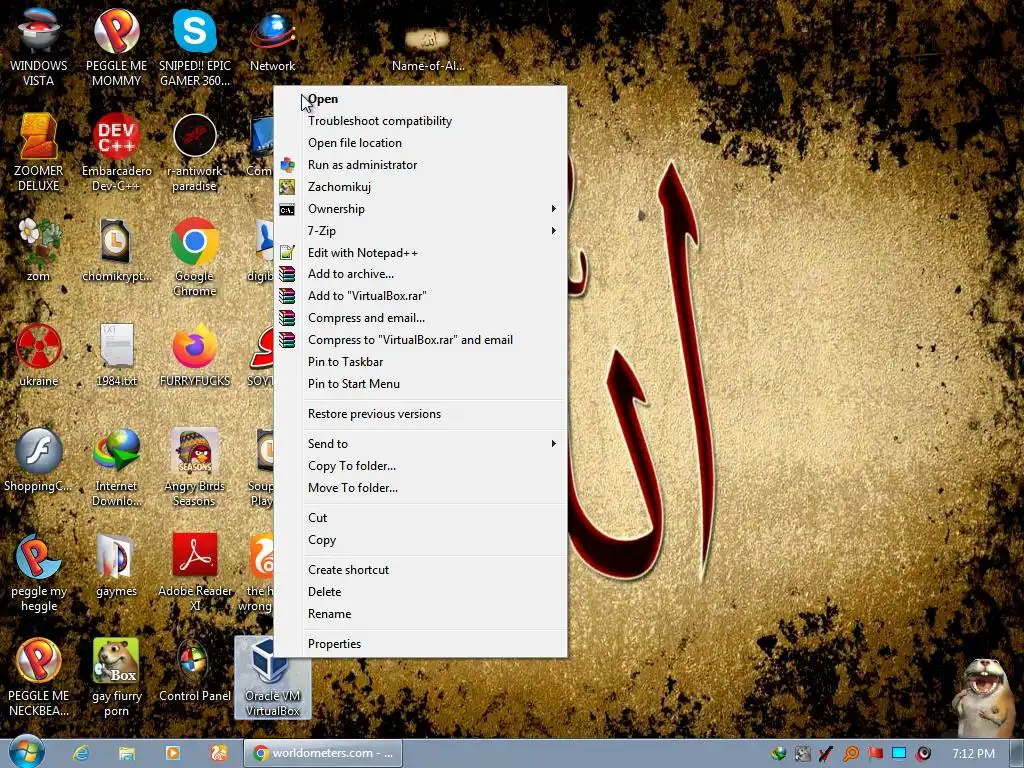
Task: Choose Run as administrator
Action: point(421,165)
